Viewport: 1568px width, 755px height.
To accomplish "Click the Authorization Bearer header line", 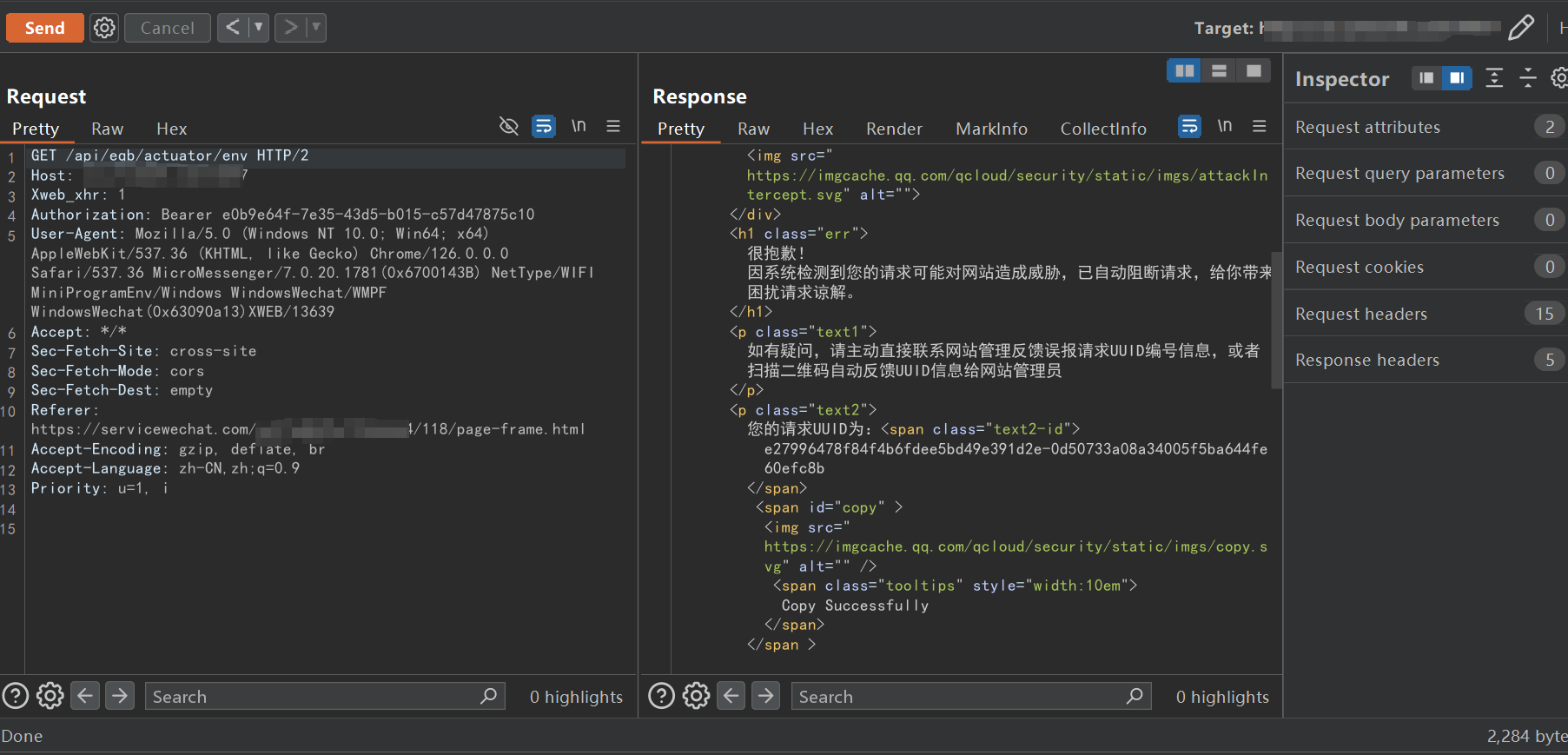I will pos(283,215).
